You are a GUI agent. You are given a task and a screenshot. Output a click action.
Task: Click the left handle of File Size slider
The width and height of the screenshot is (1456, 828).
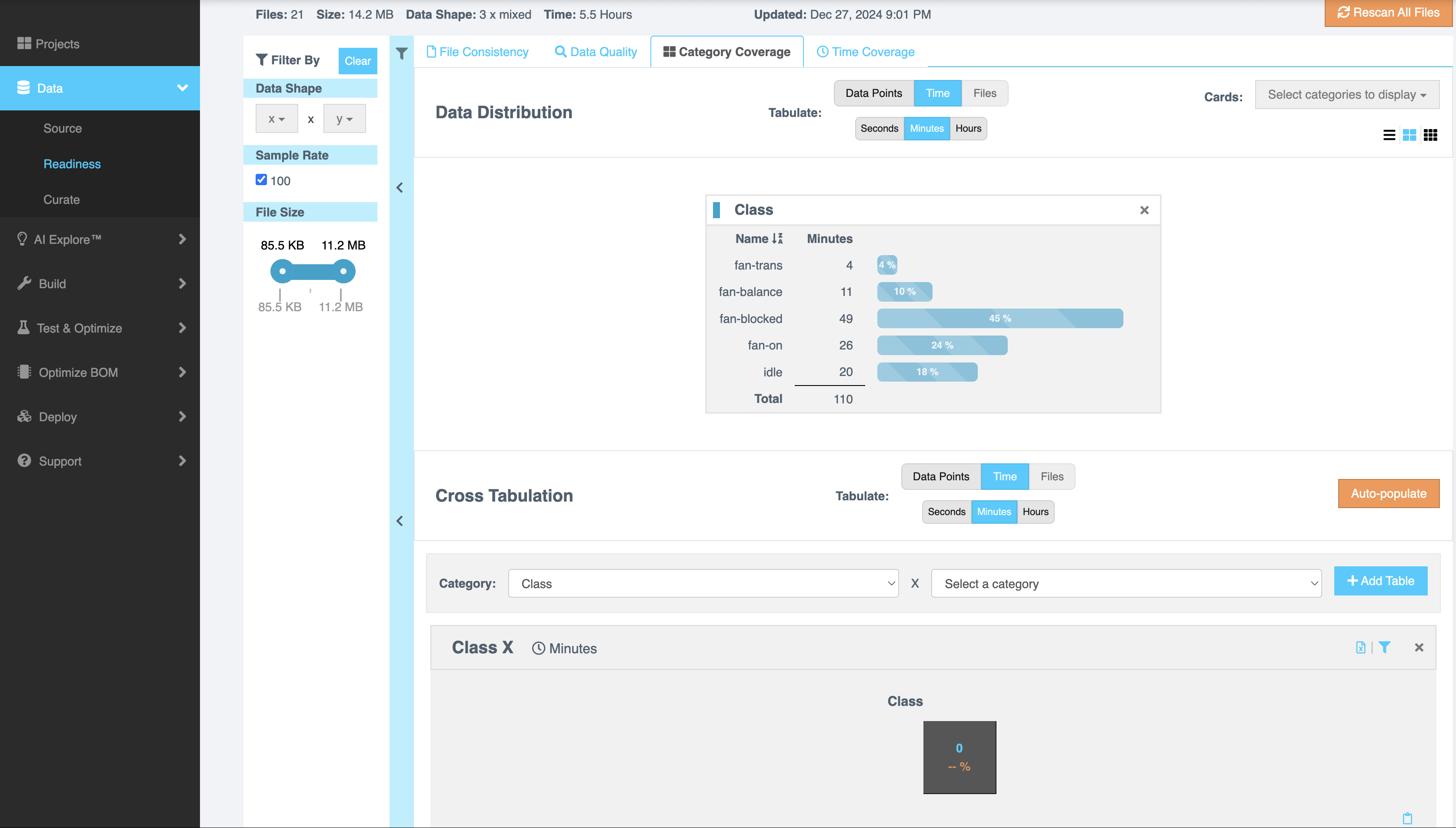point(283,271)
